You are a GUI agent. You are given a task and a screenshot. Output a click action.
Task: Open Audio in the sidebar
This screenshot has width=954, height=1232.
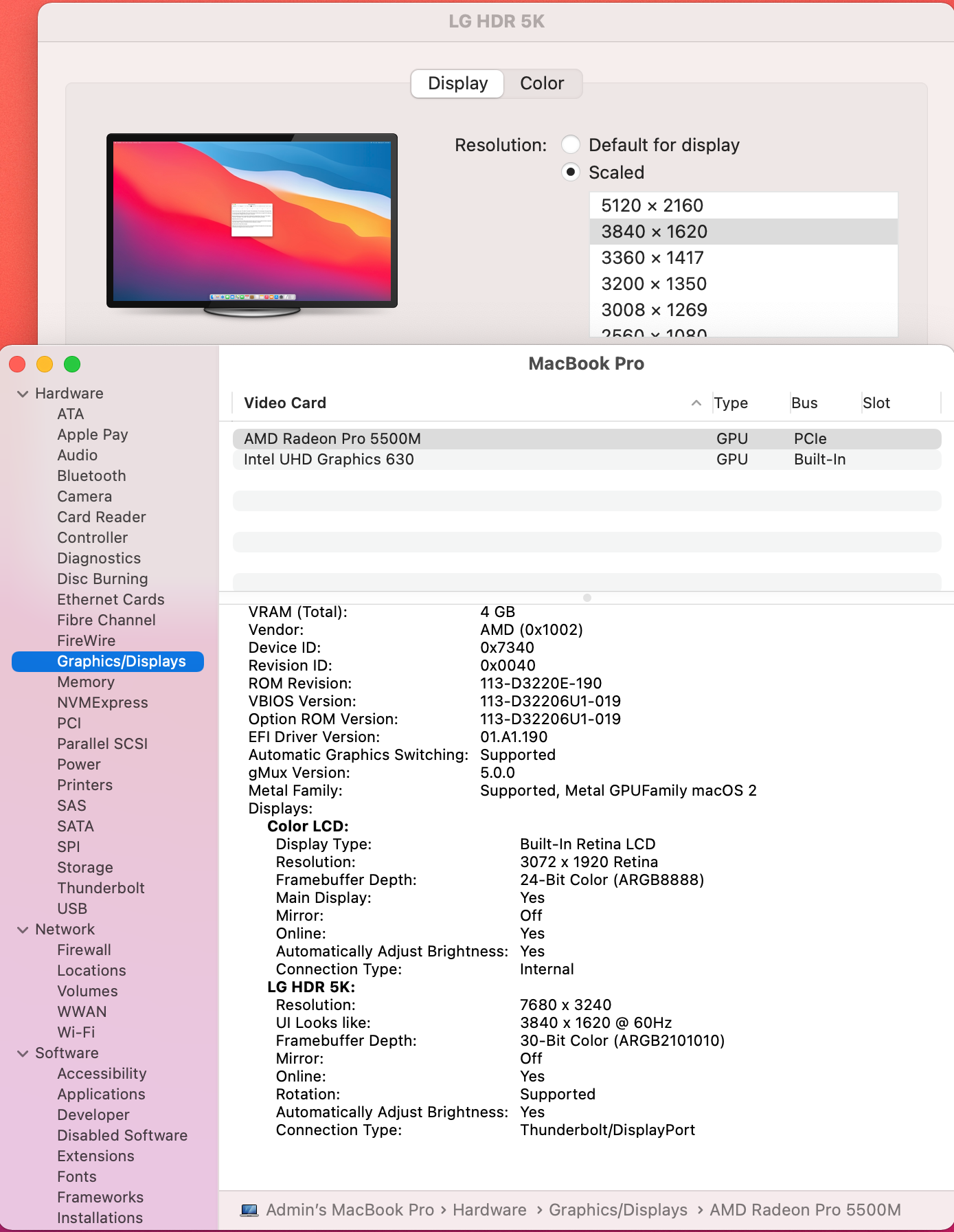pyautogui.click(x=78, y=456)
